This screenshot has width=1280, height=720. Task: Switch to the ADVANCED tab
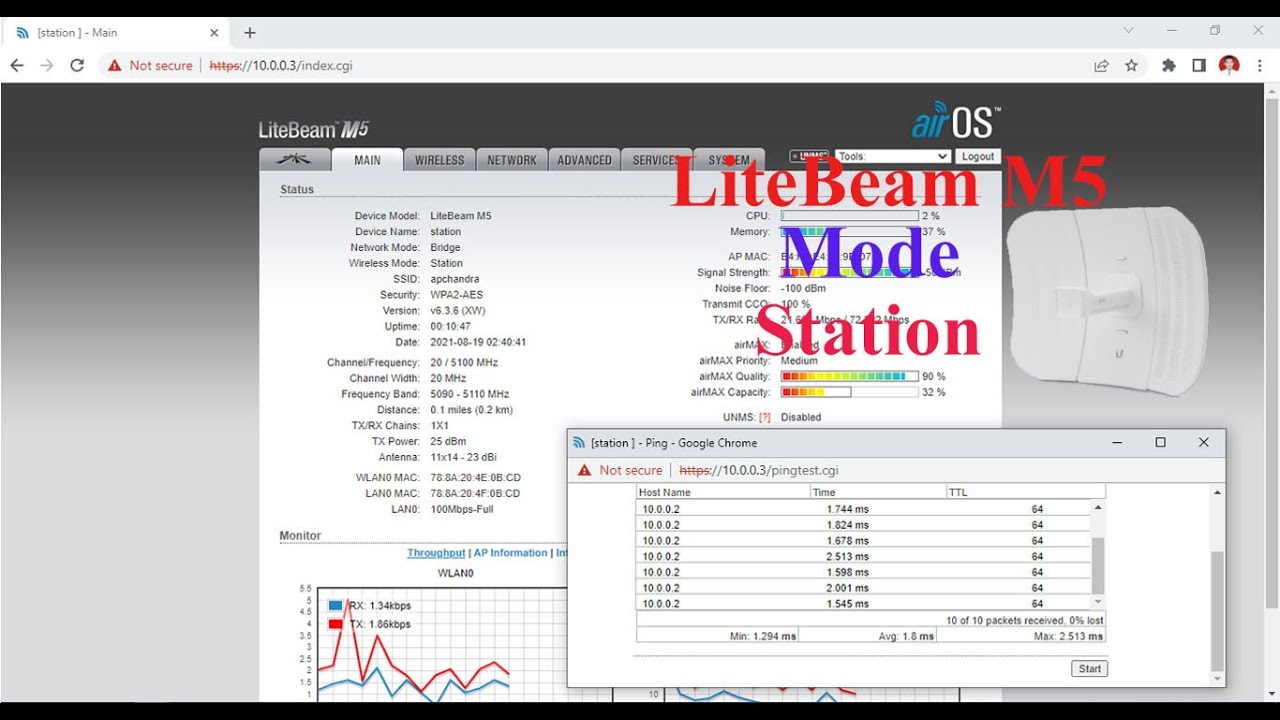point(584,160)
